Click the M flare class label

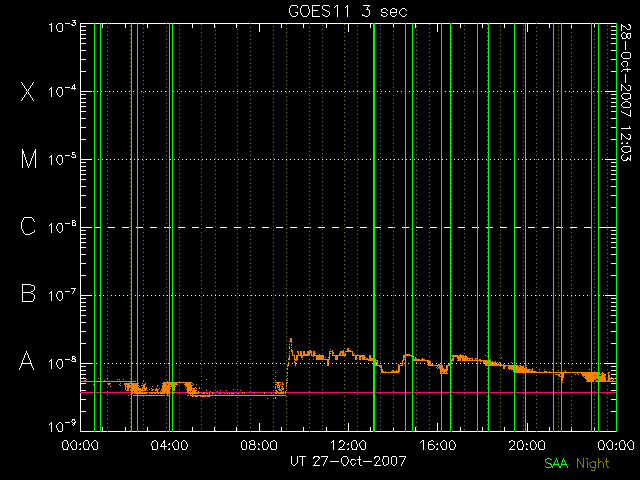coord(29,159)
